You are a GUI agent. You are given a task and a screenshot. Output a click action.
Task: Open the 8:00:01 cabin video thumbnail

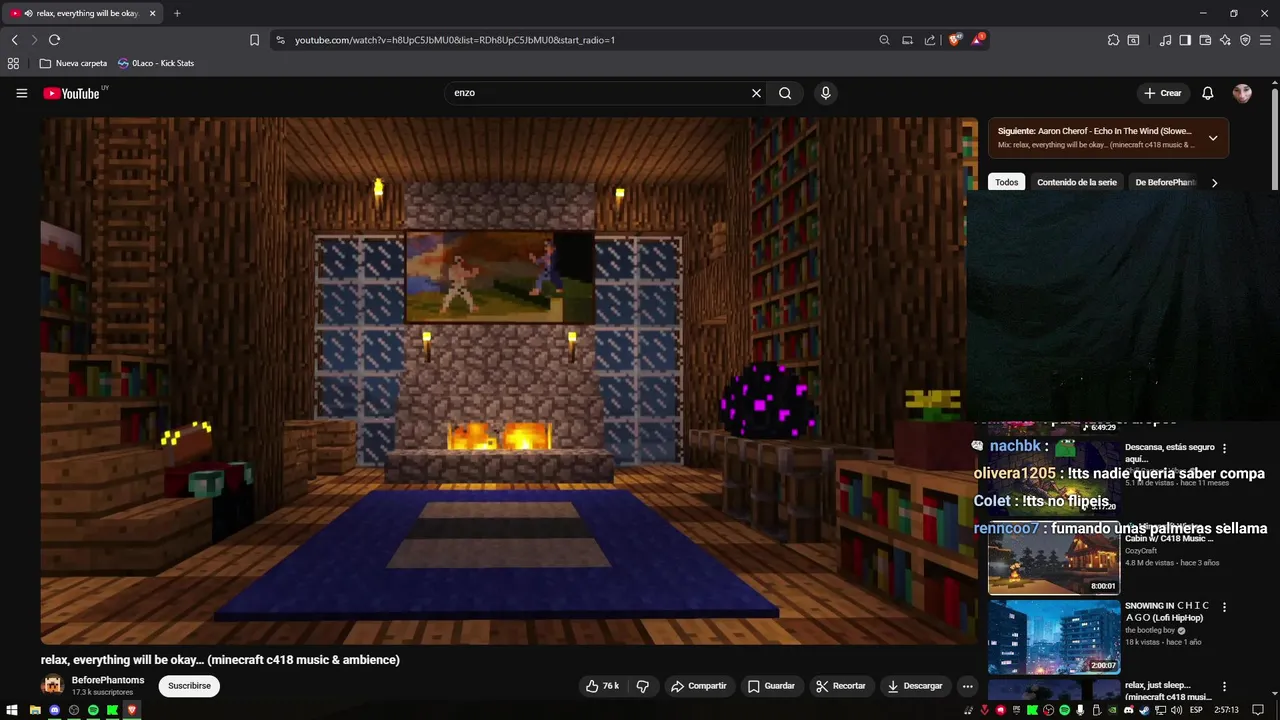point(1054,558)
